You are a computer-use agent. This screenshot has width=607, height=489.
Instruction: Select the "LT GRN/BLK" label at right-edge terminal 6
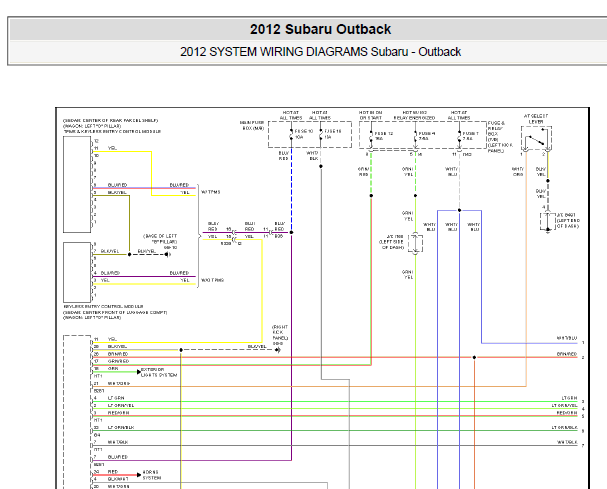564,427
